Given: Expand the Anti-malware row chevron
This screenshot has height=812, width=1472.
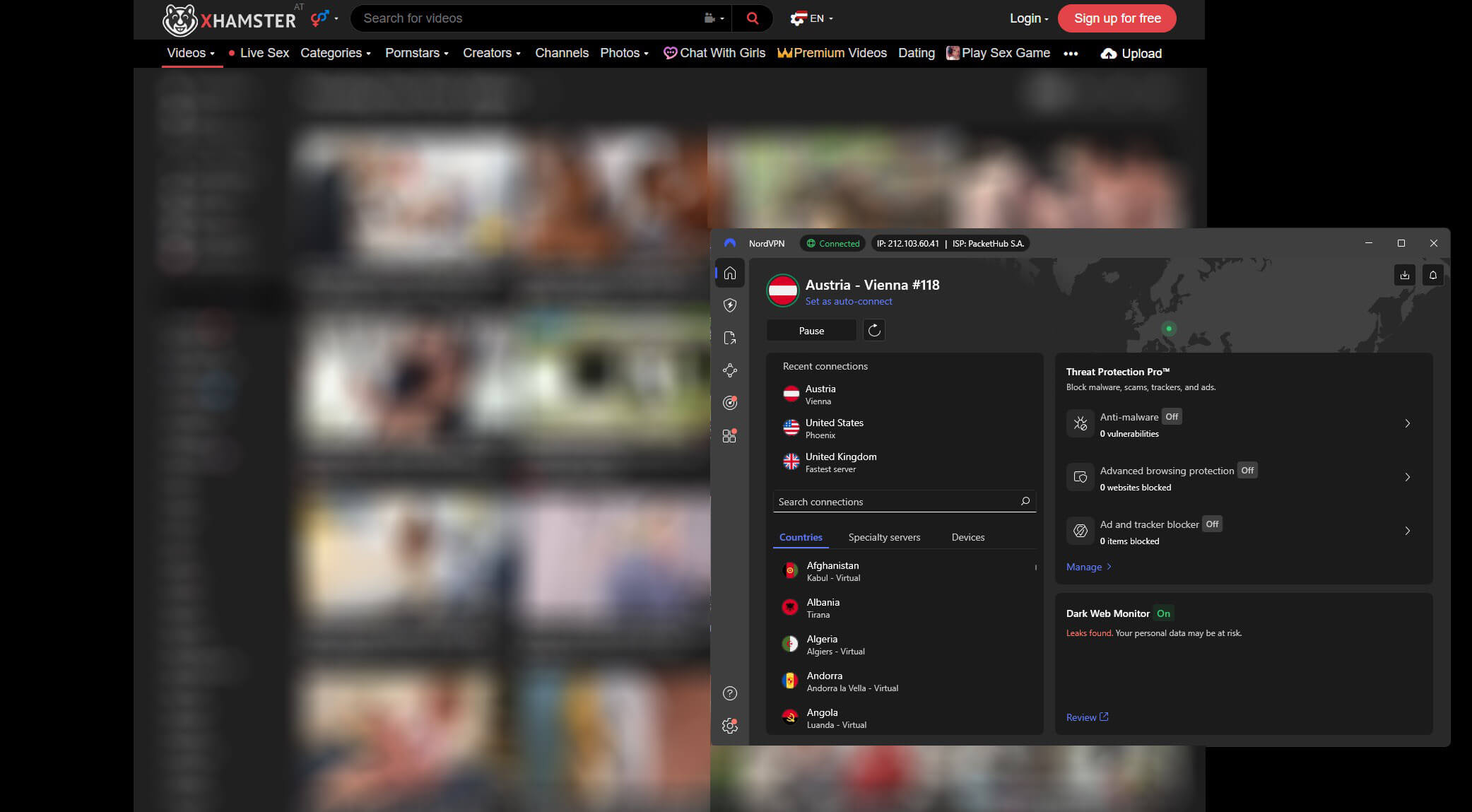Looking at the screenshot, I should coord(1407,423).
